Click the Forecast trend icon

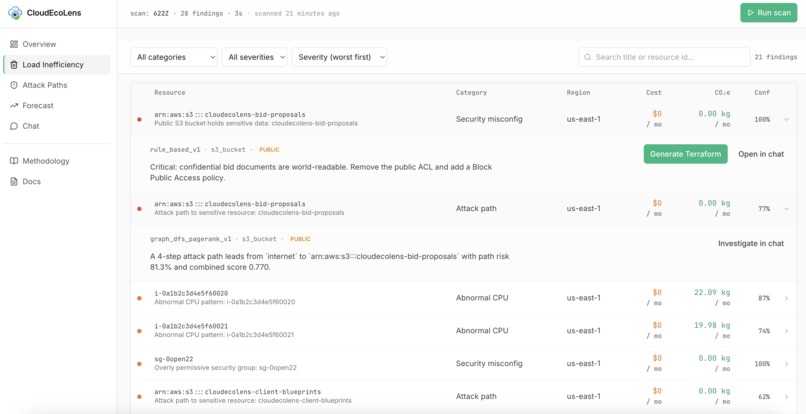(x=14, y=105)
